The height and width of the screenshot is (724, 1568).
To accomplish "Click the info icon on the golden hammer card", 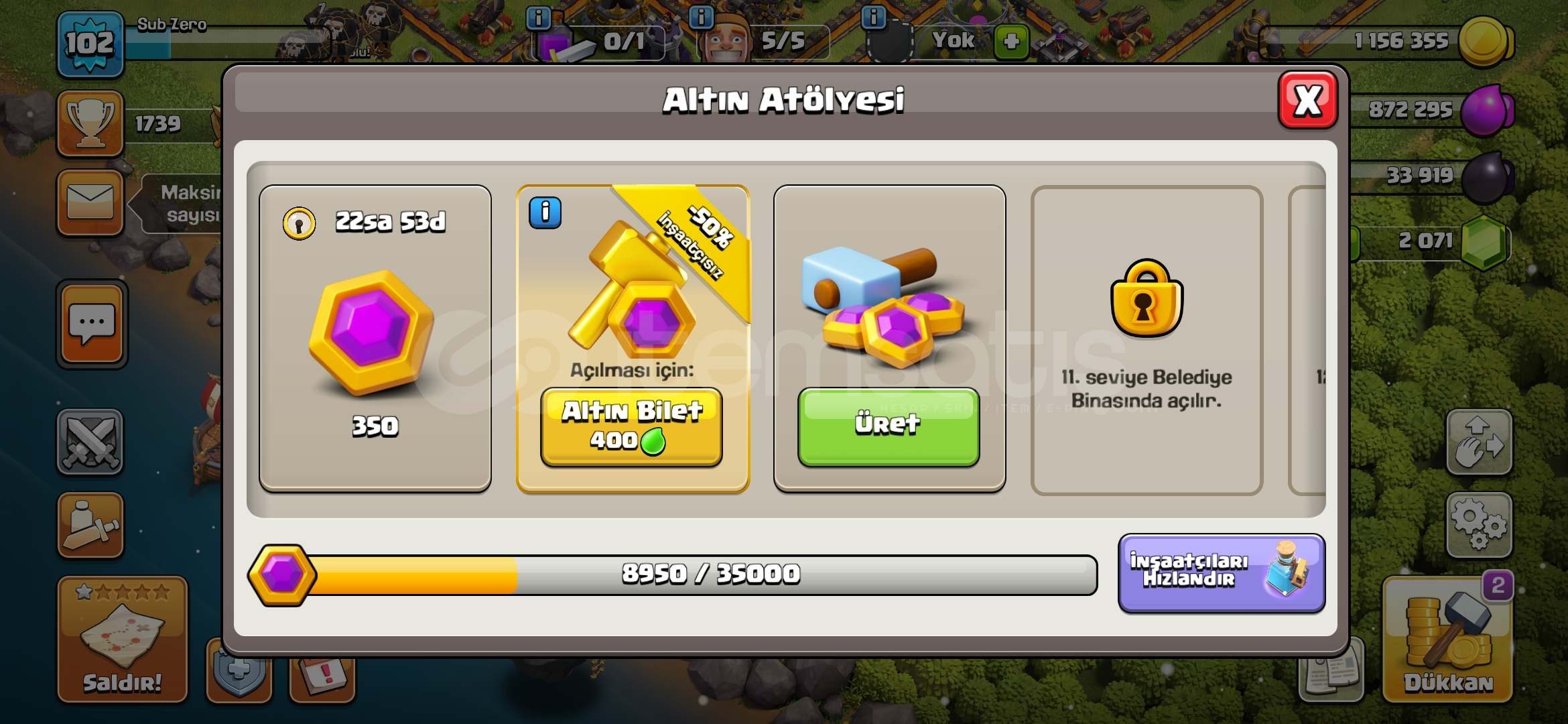I will tap(545, 213).
